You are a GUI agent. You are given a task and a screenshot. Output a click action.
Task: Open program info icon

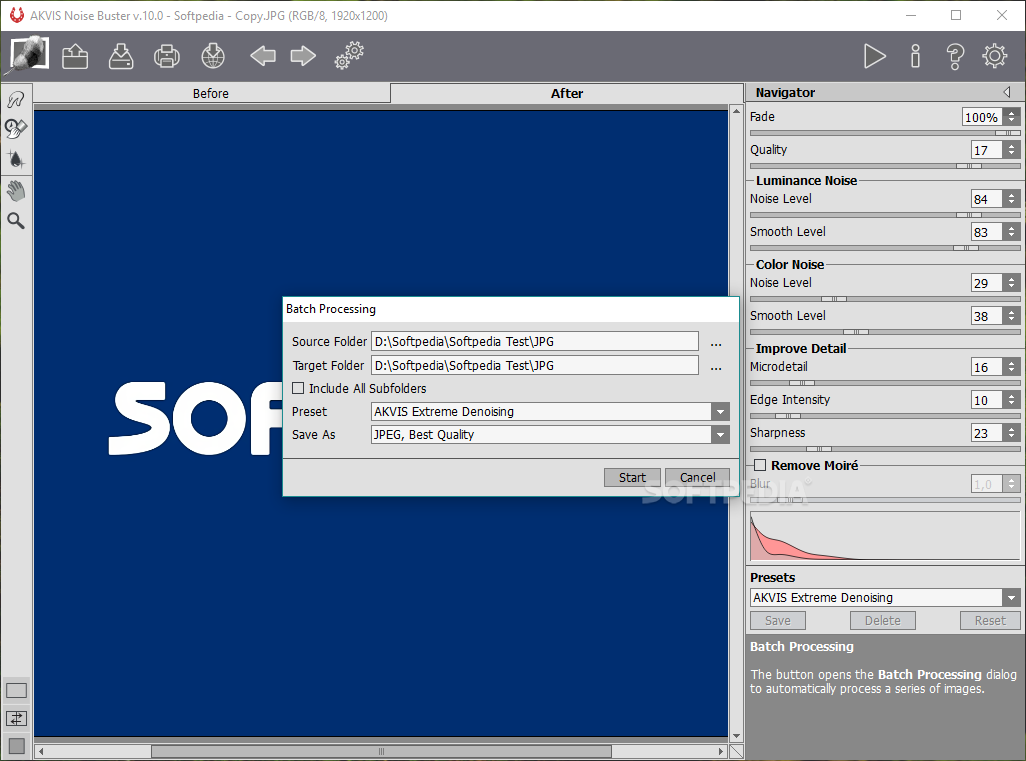(915, 56)
